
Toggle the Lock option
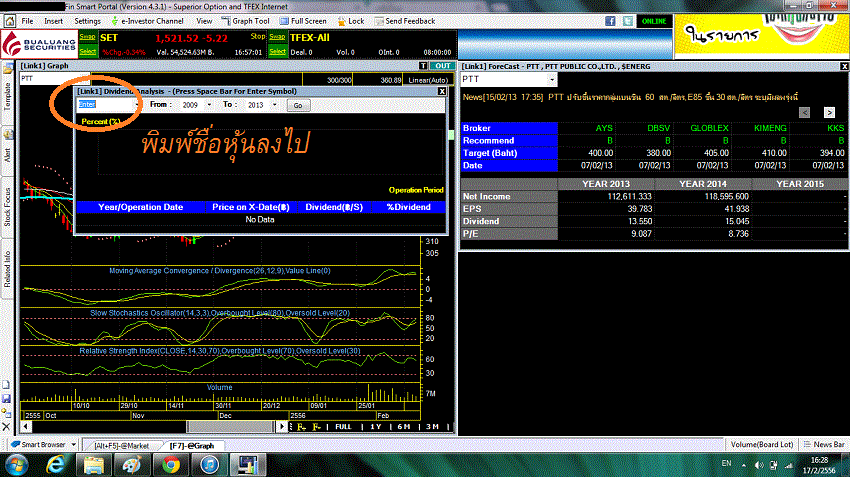tap(351, 21)
